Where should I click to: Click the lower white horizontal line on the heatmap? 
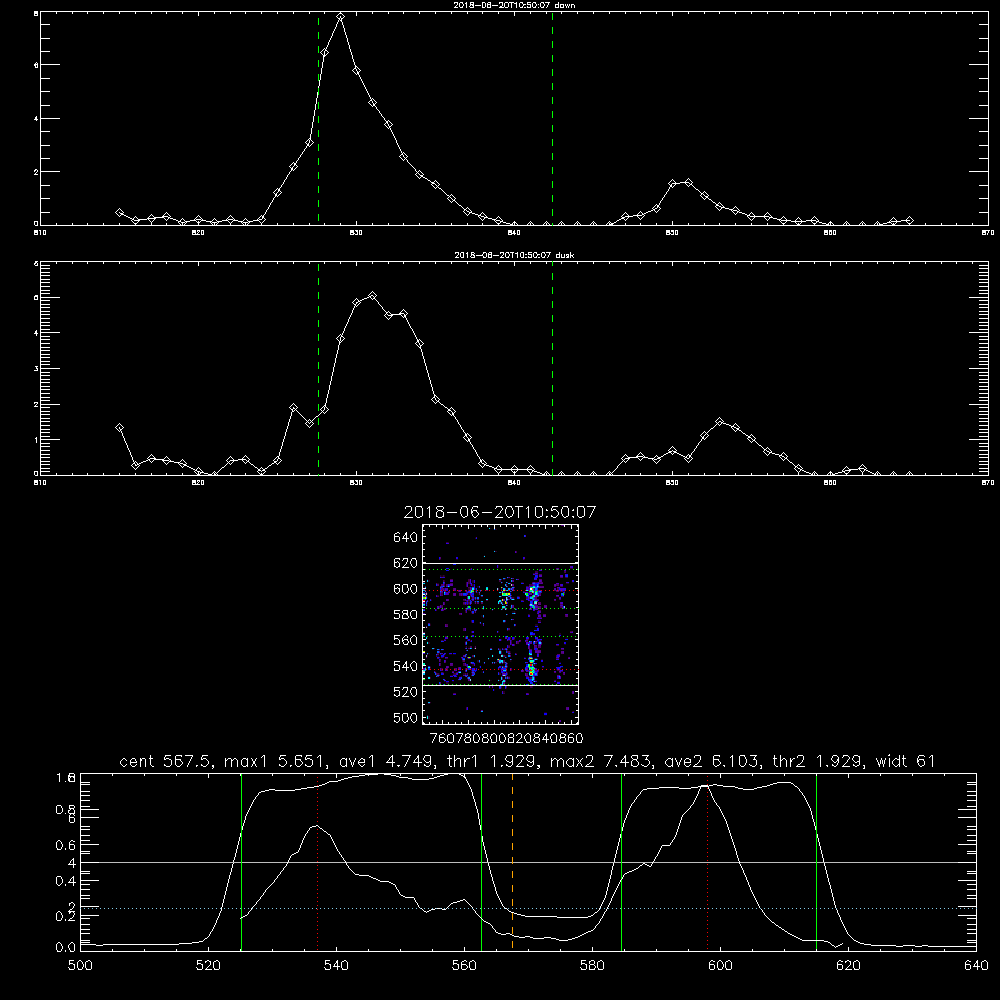[500, 686]
